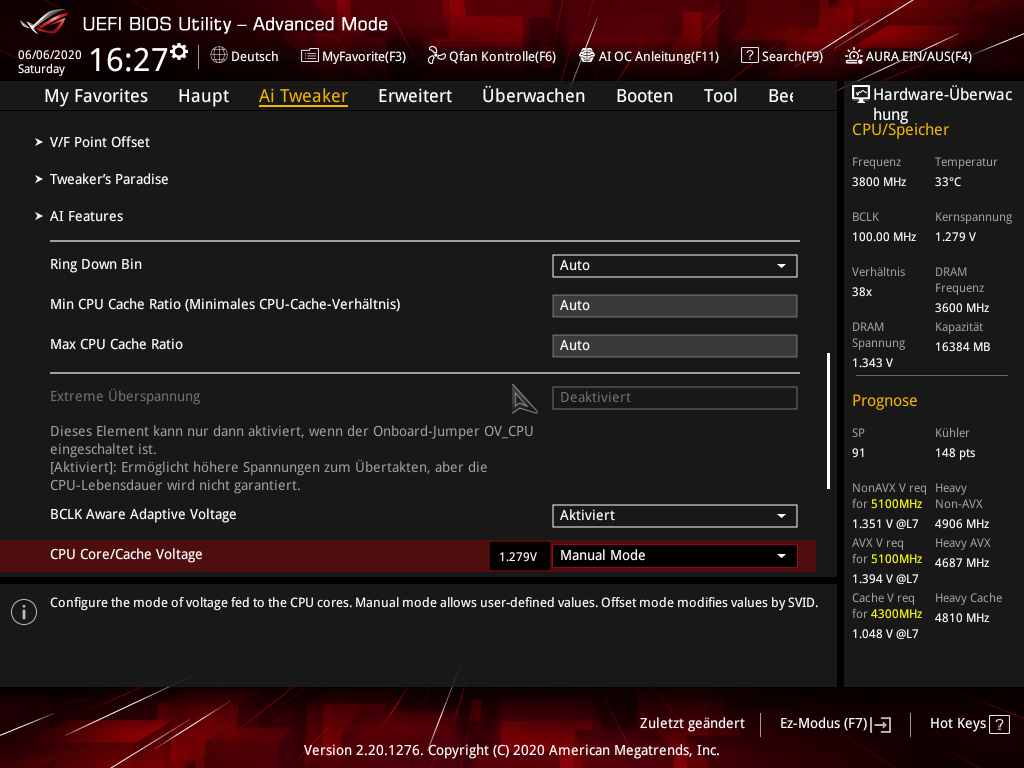Click the info icon beside help text
This screenshot has height=768, width=1024.
pyautogui.click(x=24, y=612)
